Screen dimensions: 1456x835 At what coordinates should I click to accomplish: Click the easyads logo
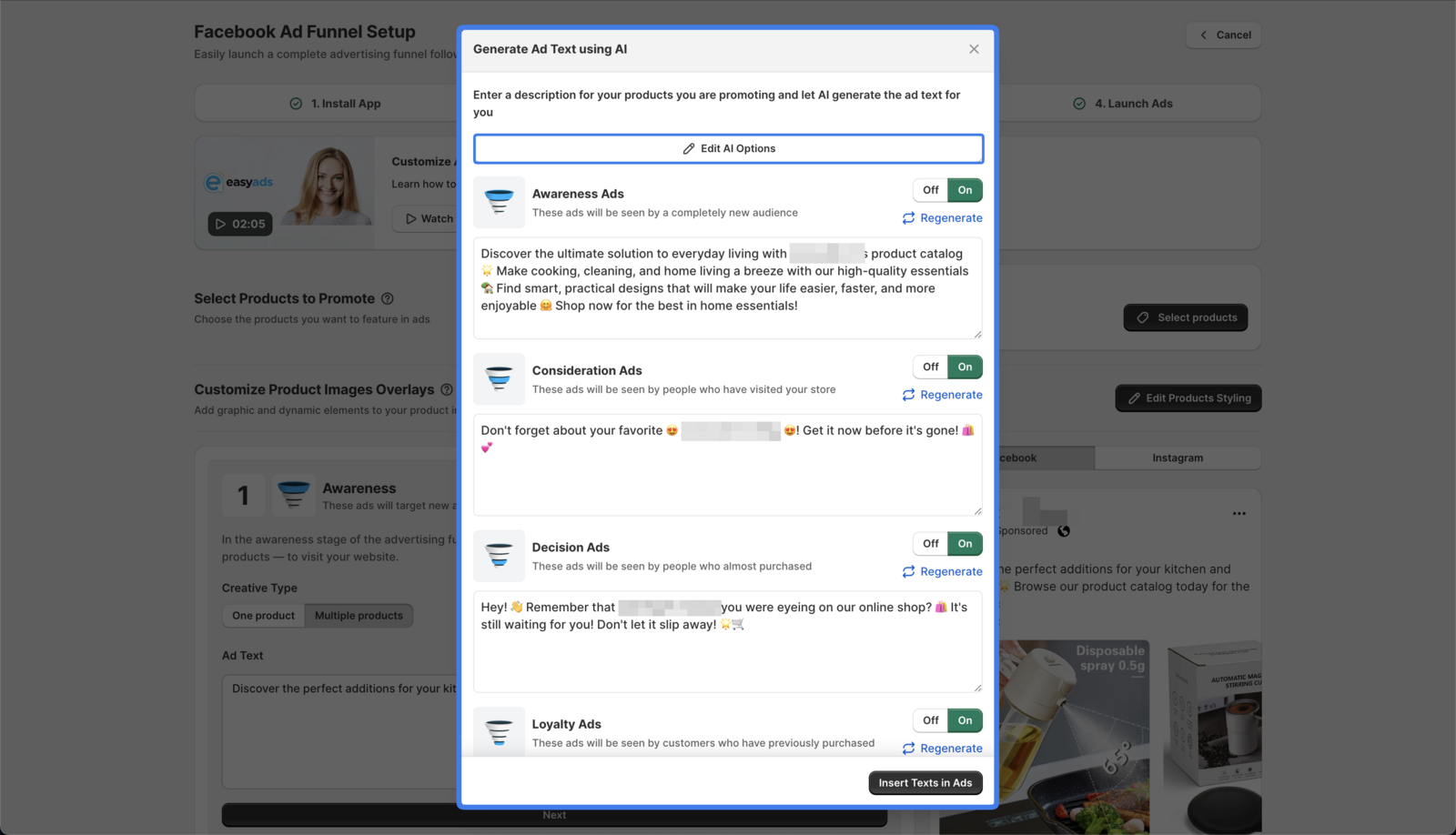click(x=238, y=182)
